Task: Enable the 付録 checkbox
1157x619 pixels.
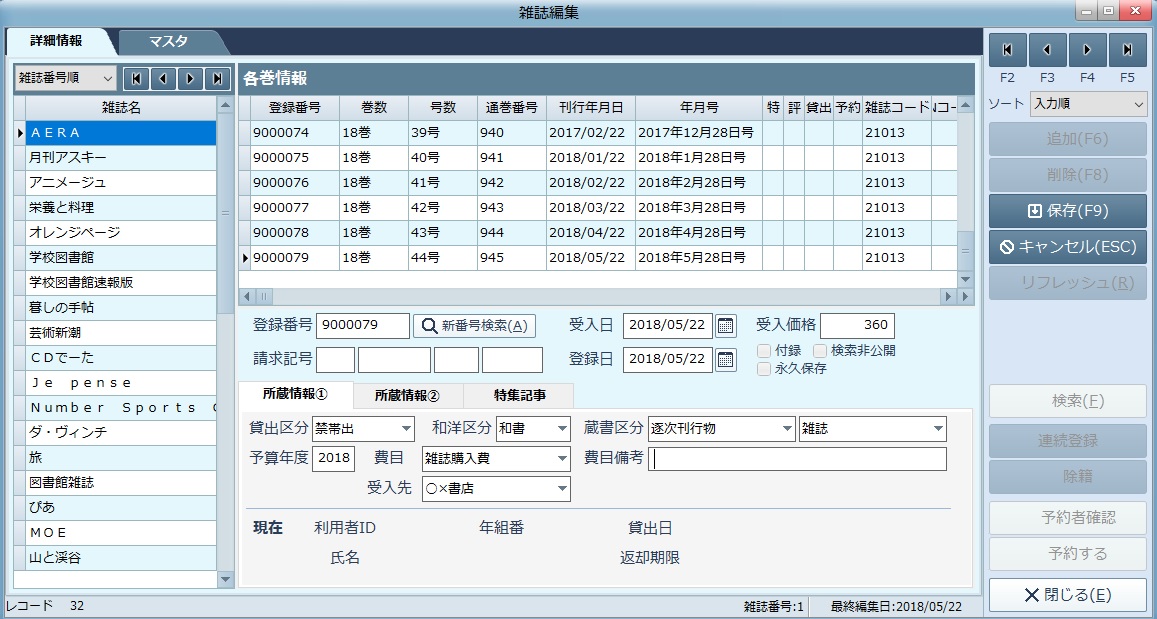Action: pos(764,350)
